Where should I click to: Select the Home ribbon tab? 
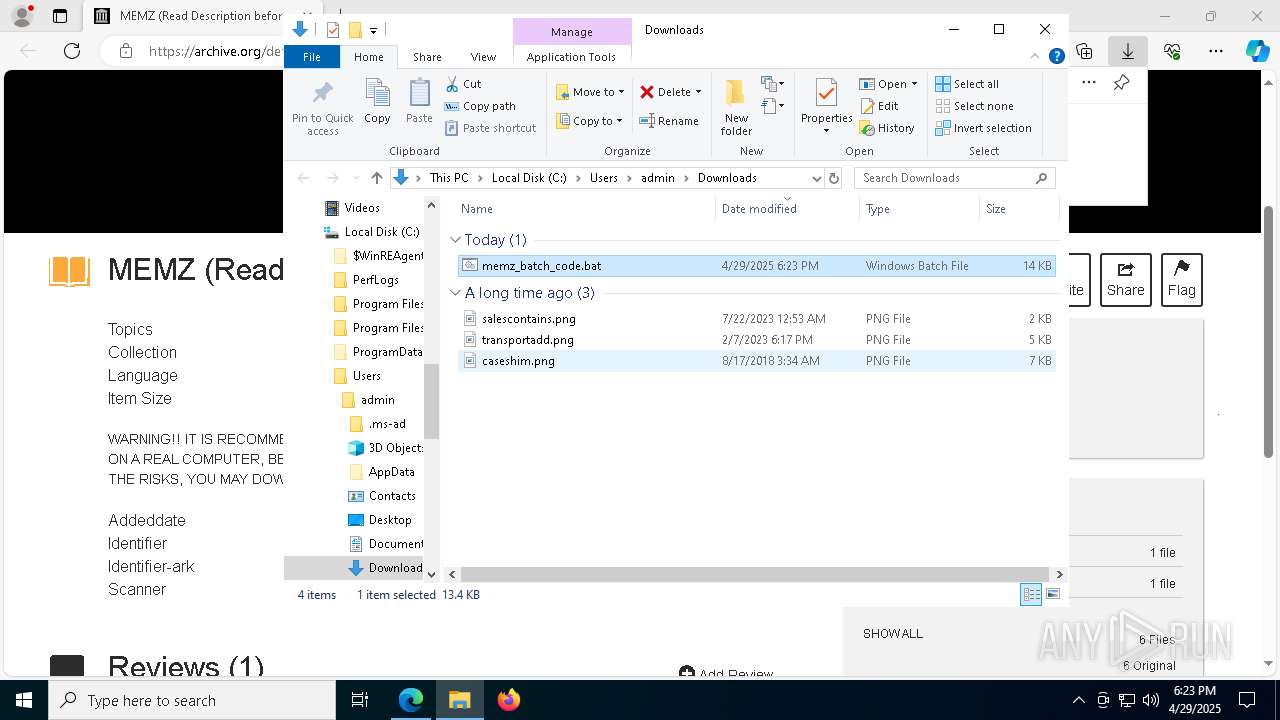coord(368,57)
